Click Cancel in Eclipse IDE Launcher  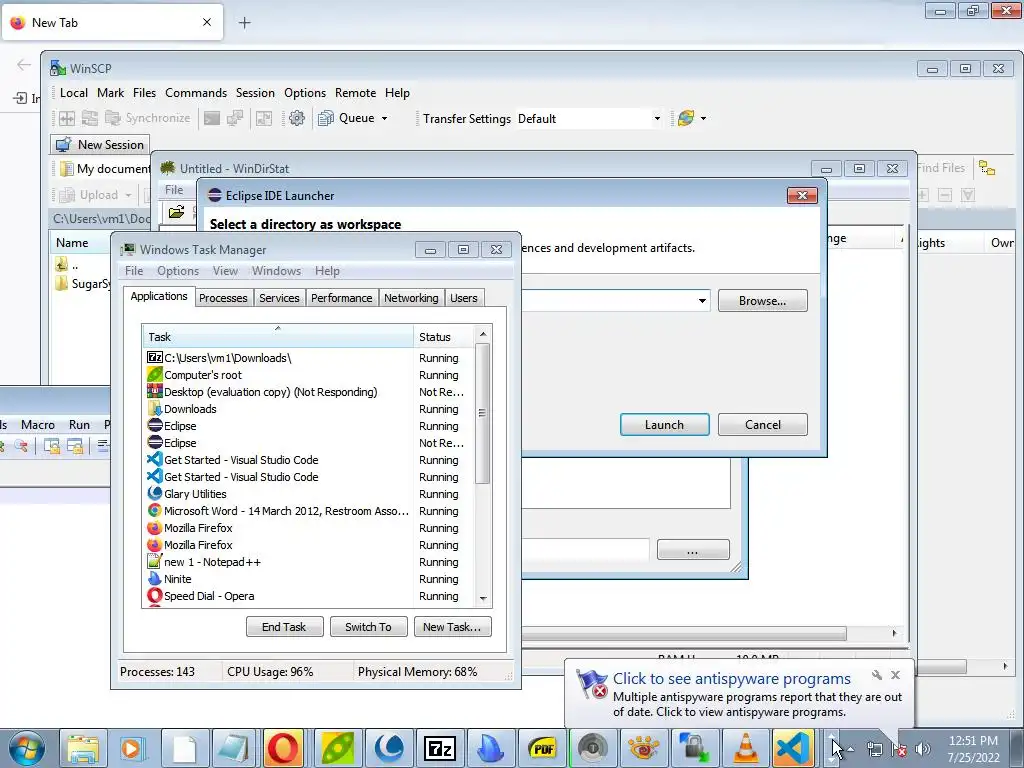763,424
